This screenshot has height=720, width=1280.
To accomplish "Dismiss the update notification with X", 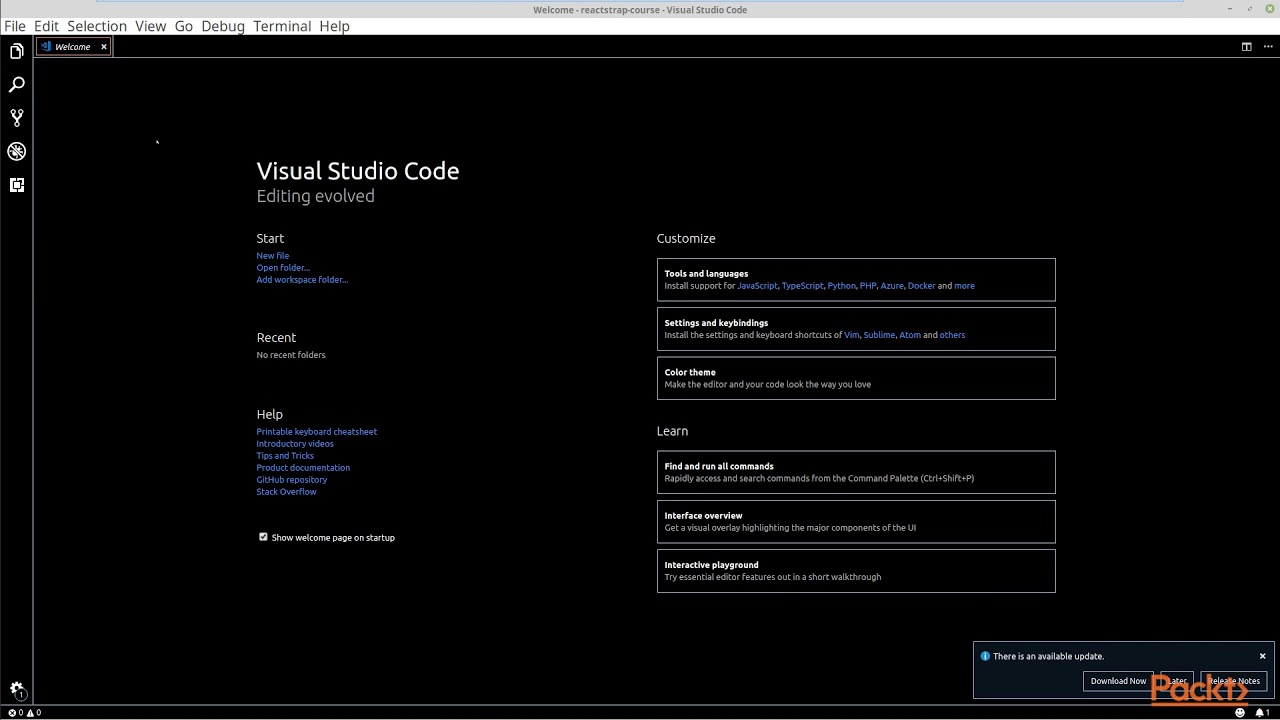I will point(1262,656).
